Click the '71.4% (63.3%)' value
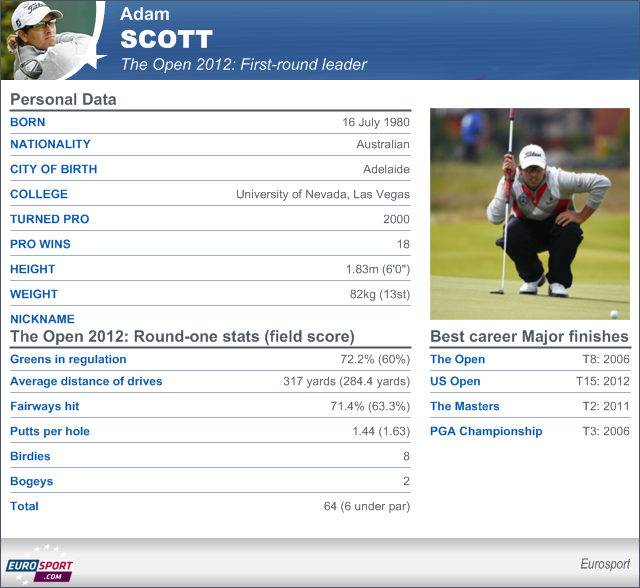The image size is (640, 588). [x=370, y=406]
